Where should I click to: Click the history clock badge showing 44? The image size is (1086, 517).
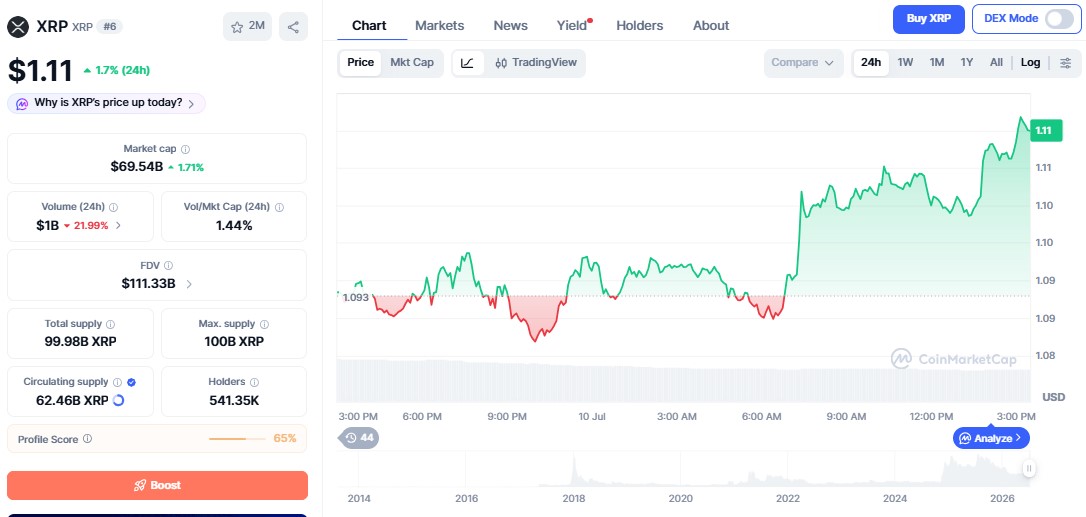coord(359,438)
